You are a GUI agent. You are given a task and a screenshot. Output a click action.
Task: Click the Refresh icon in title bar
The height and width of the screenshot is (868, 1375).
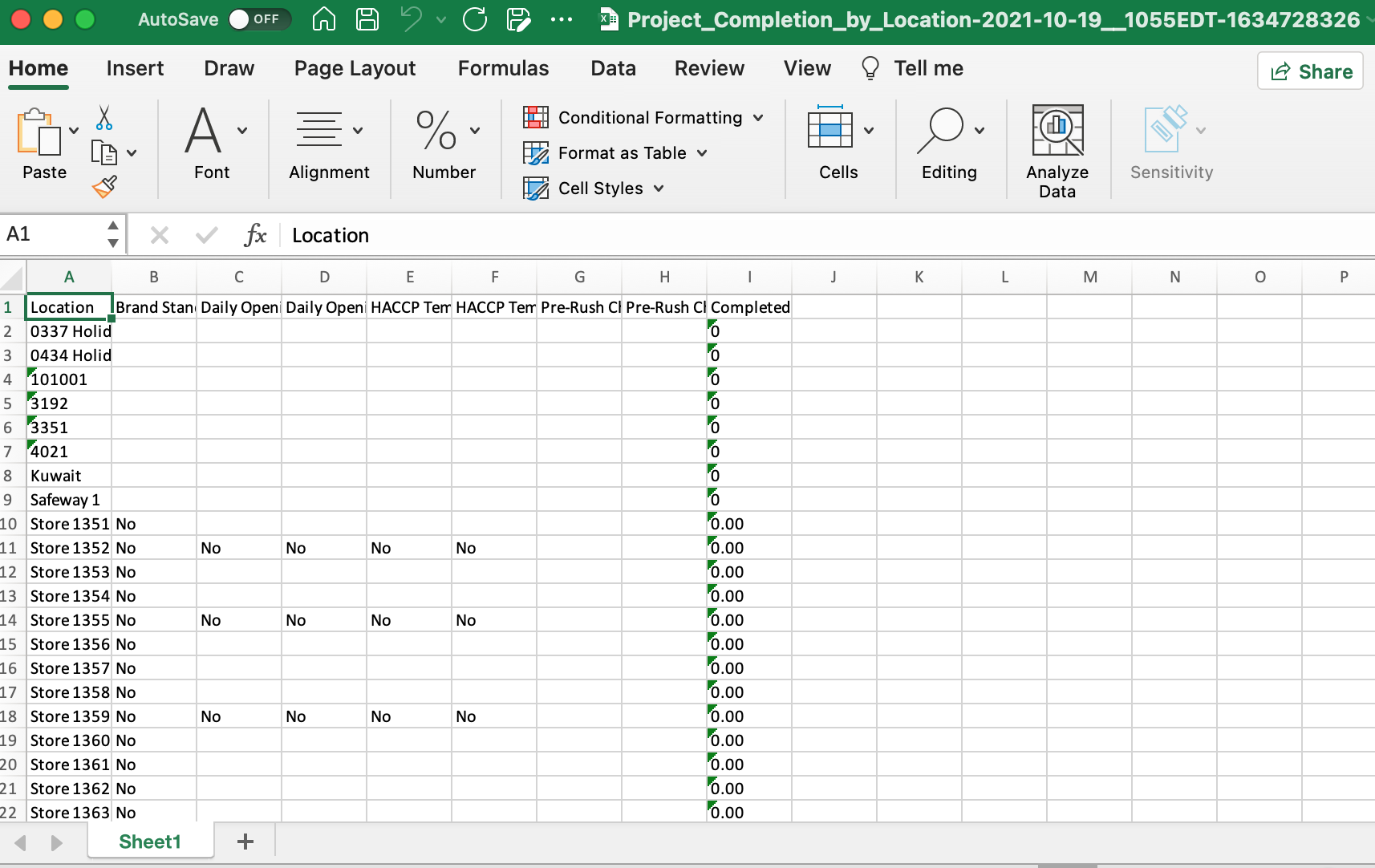point(475,19)
